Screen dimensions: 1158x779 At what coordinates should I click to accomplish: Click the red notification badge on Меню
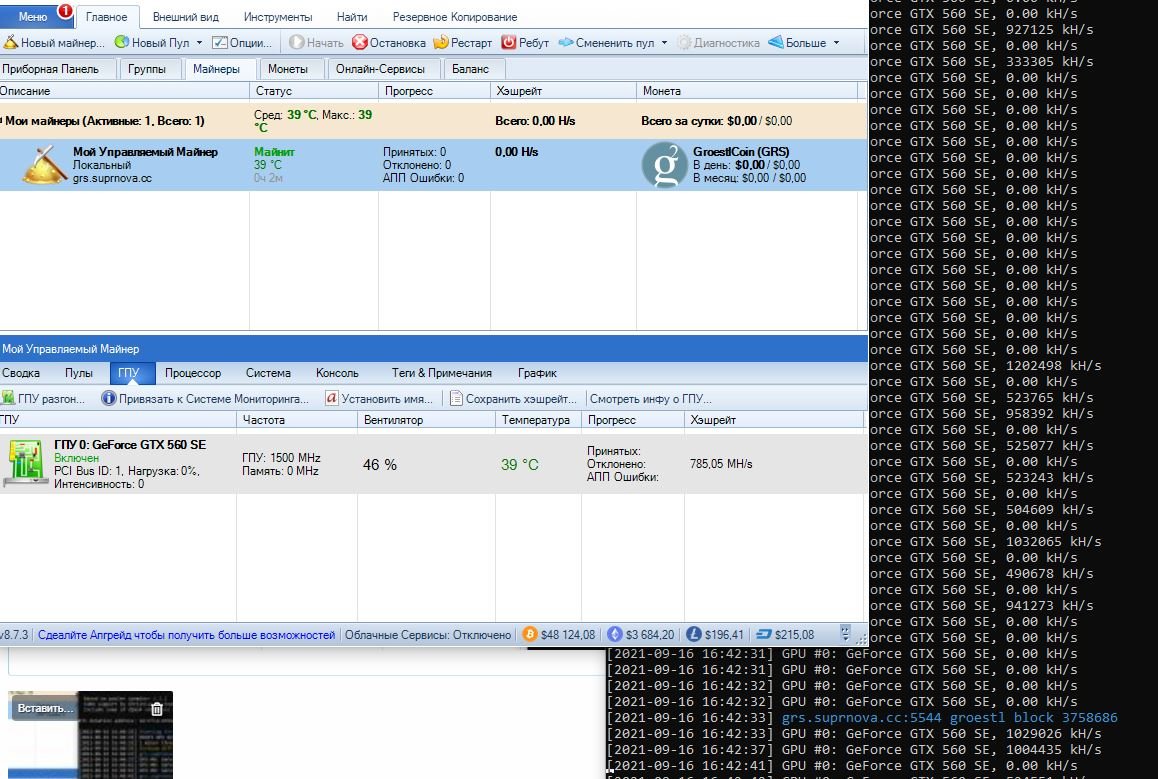pos(65,10)
